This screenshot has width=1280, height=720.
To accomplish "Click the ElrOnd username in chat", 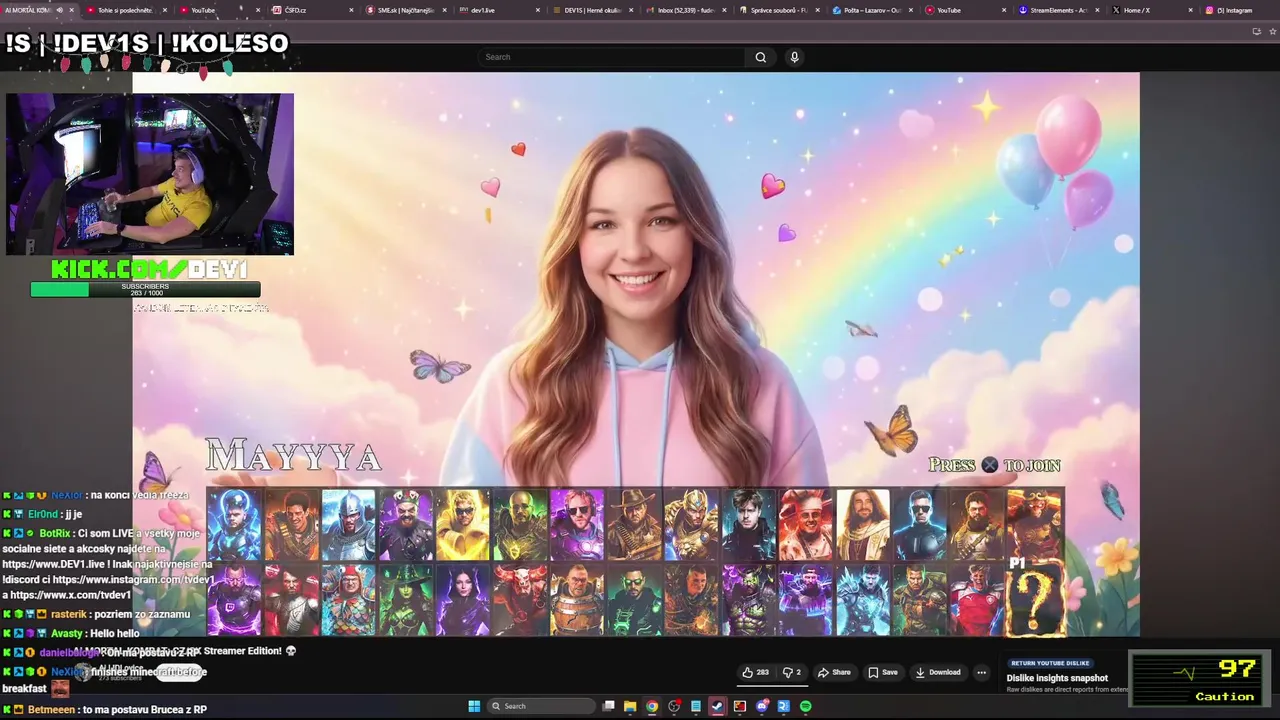I will point(42,514).
